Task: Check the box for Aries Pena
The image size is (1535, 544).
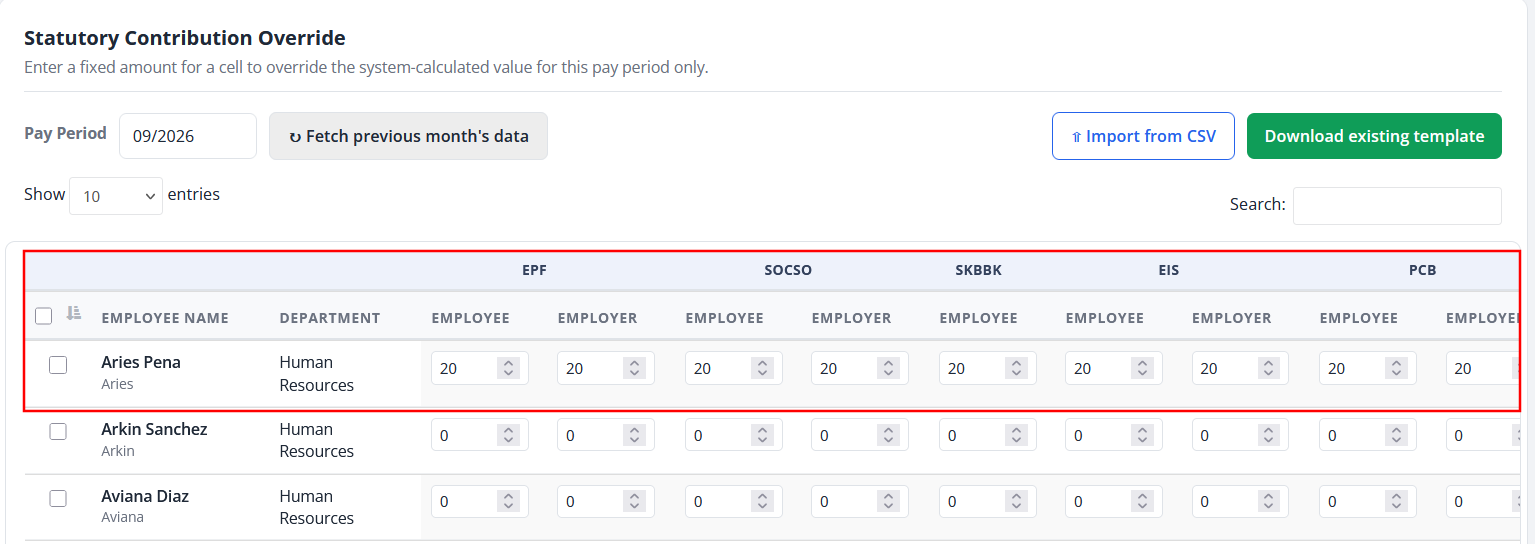Action: (58, 365)
